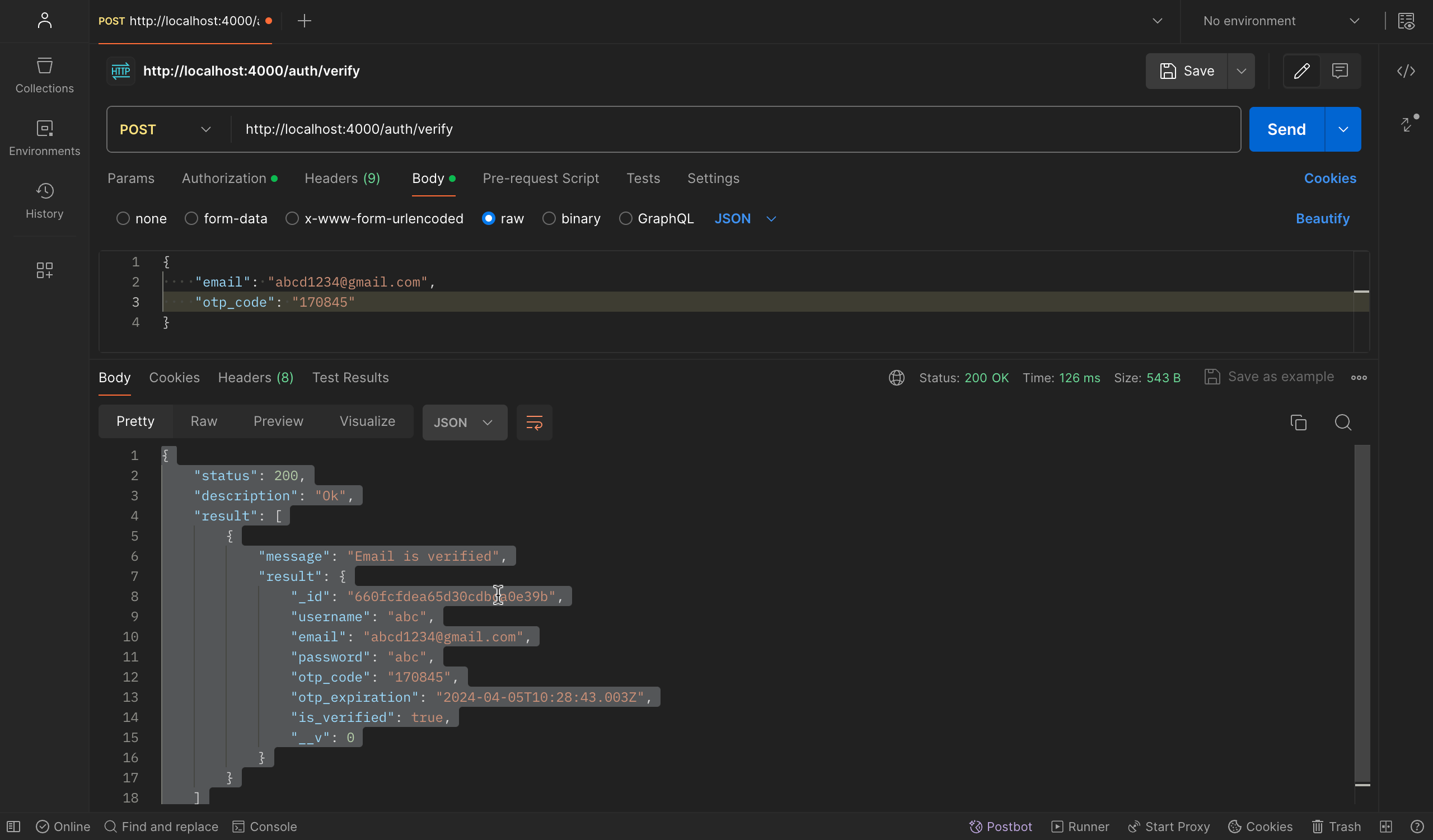This screenshot has width=1433, height=840.
Task: Copy response body with copy icon
Action: click(1298, 423)
